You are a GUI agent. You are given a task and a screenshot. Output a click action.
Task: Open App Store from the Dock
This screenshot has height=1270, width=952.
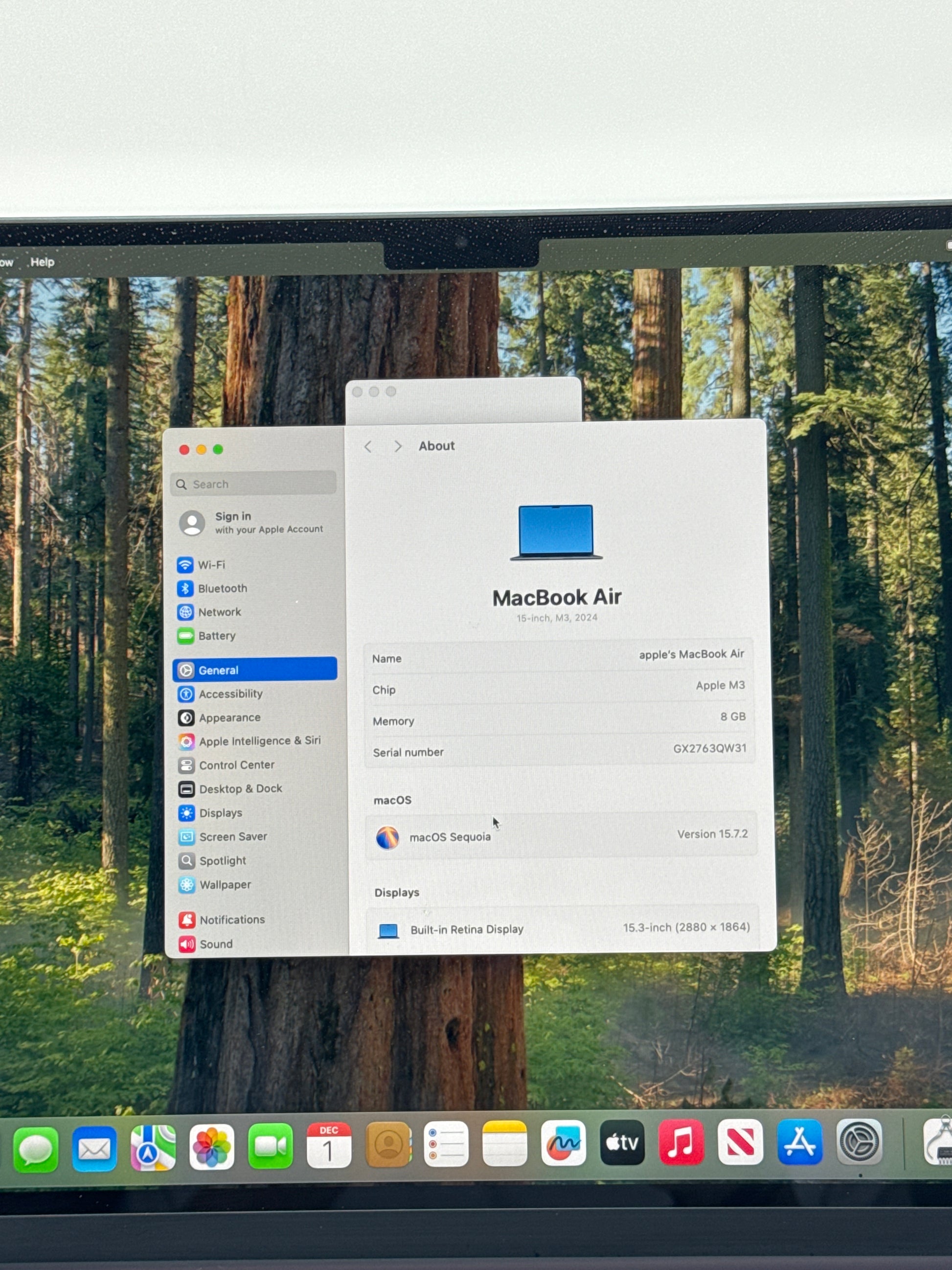point(799,1142)
